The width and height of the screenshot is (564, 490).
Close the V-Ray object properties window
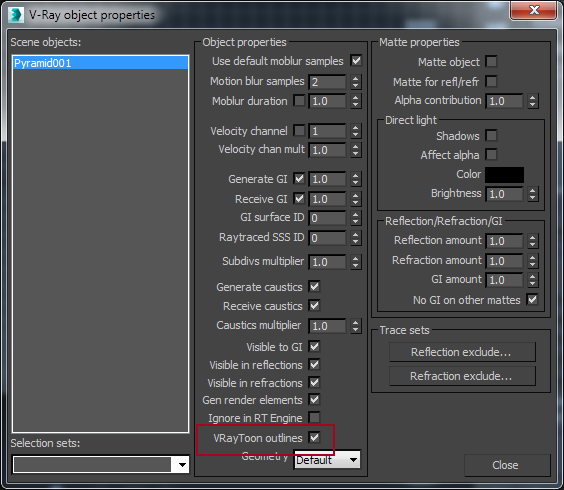click(x=533, y=10)
